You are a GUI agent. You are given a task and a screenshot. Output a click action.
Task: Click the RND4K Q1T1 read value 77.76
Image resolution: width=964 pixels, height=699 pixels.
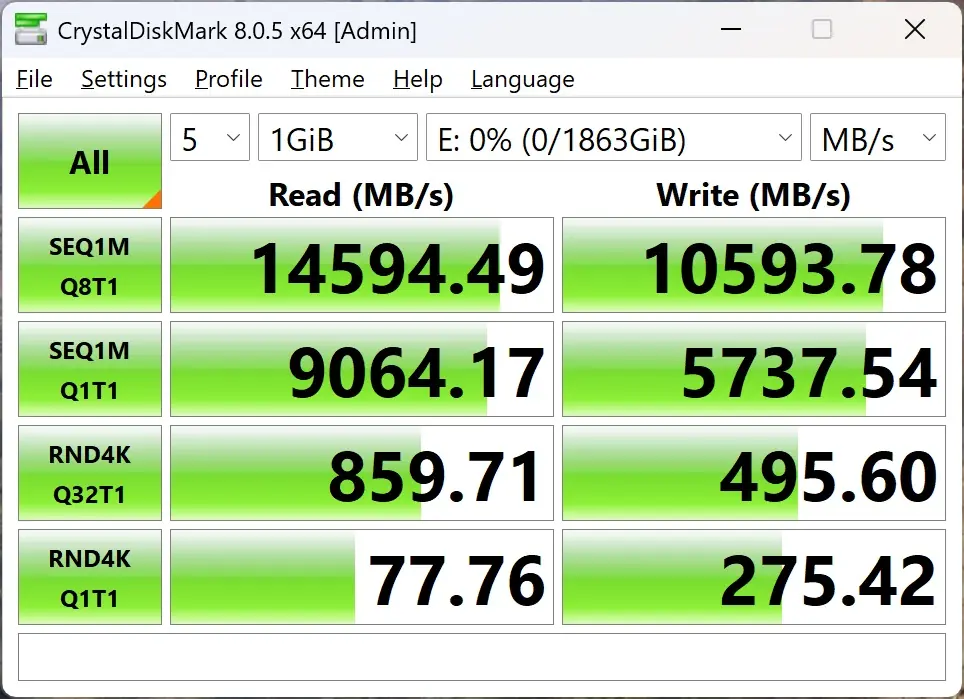(x=362, y=577)
